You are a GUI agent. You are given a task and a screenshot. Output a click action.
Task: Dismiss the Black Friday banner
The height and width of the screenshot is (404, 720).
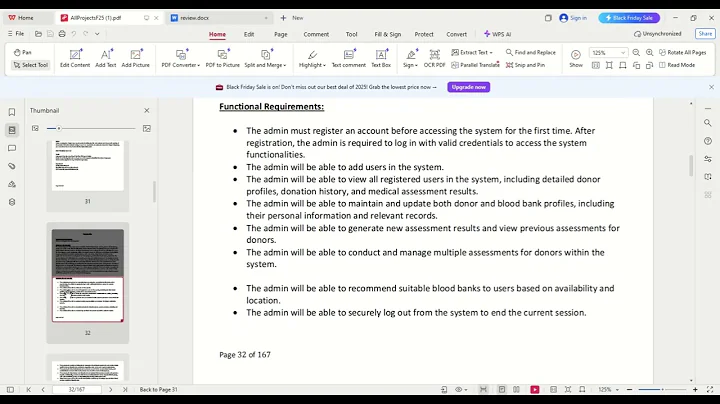point(711,87)
